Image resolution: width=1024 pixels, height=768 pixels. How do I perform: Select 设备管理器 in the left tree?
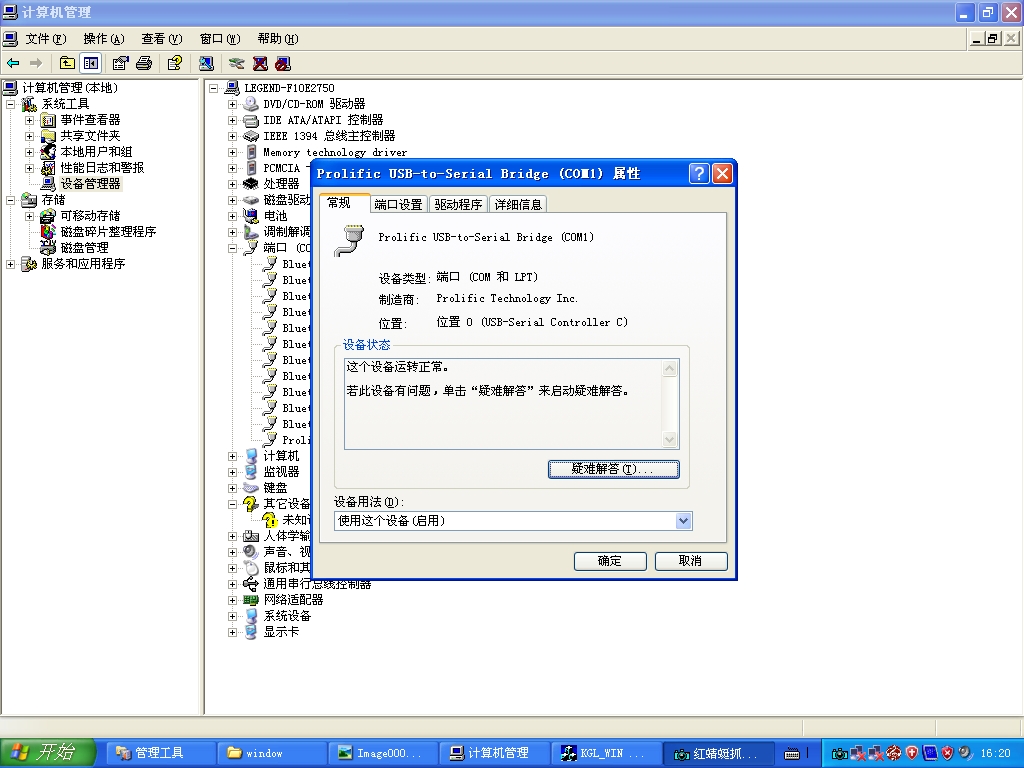pos(90,184)
